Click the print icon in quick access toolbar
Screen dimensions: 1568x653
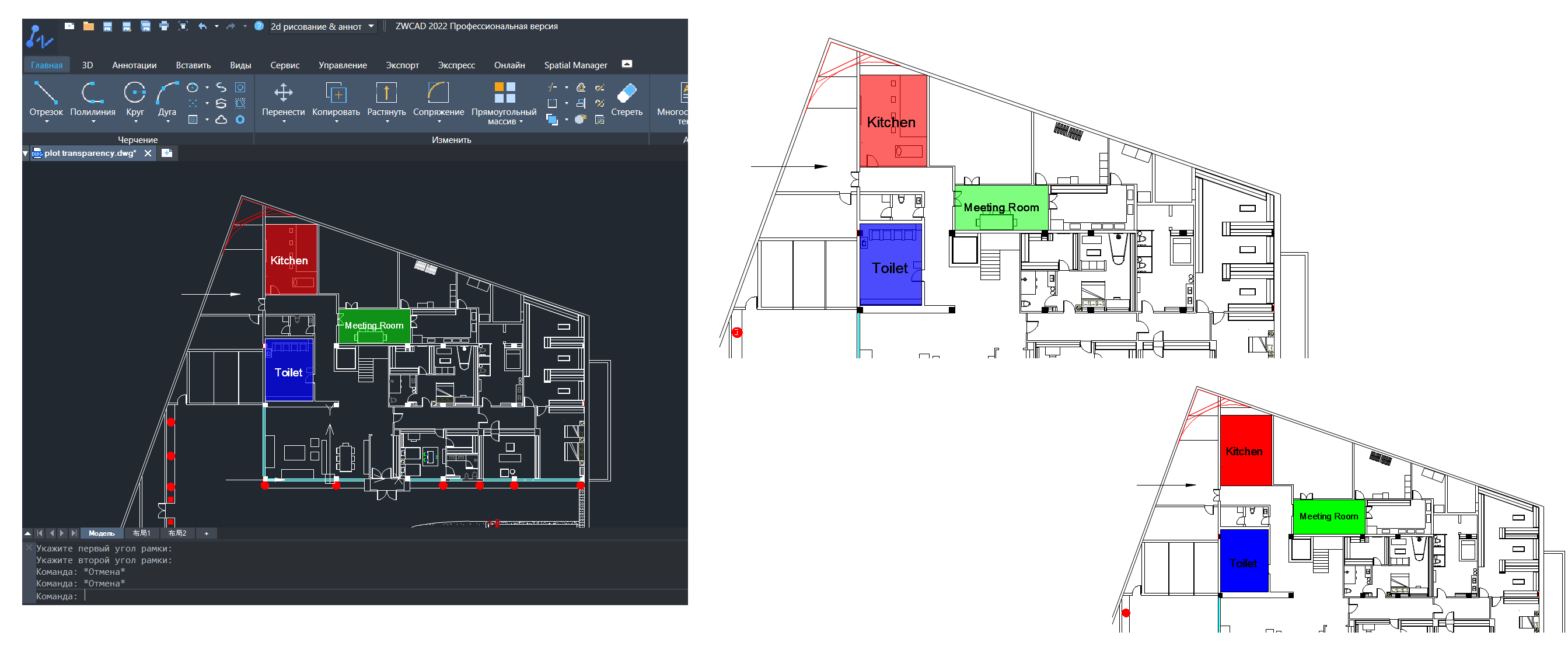(x=164, y=26)
